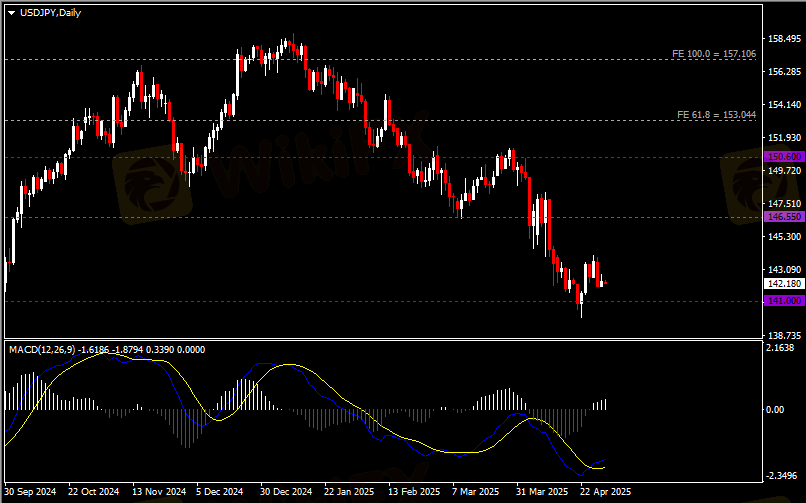806x503 pixels.
Task: Click the MACD 0.00 zero level label
Action: pos(777,410)
